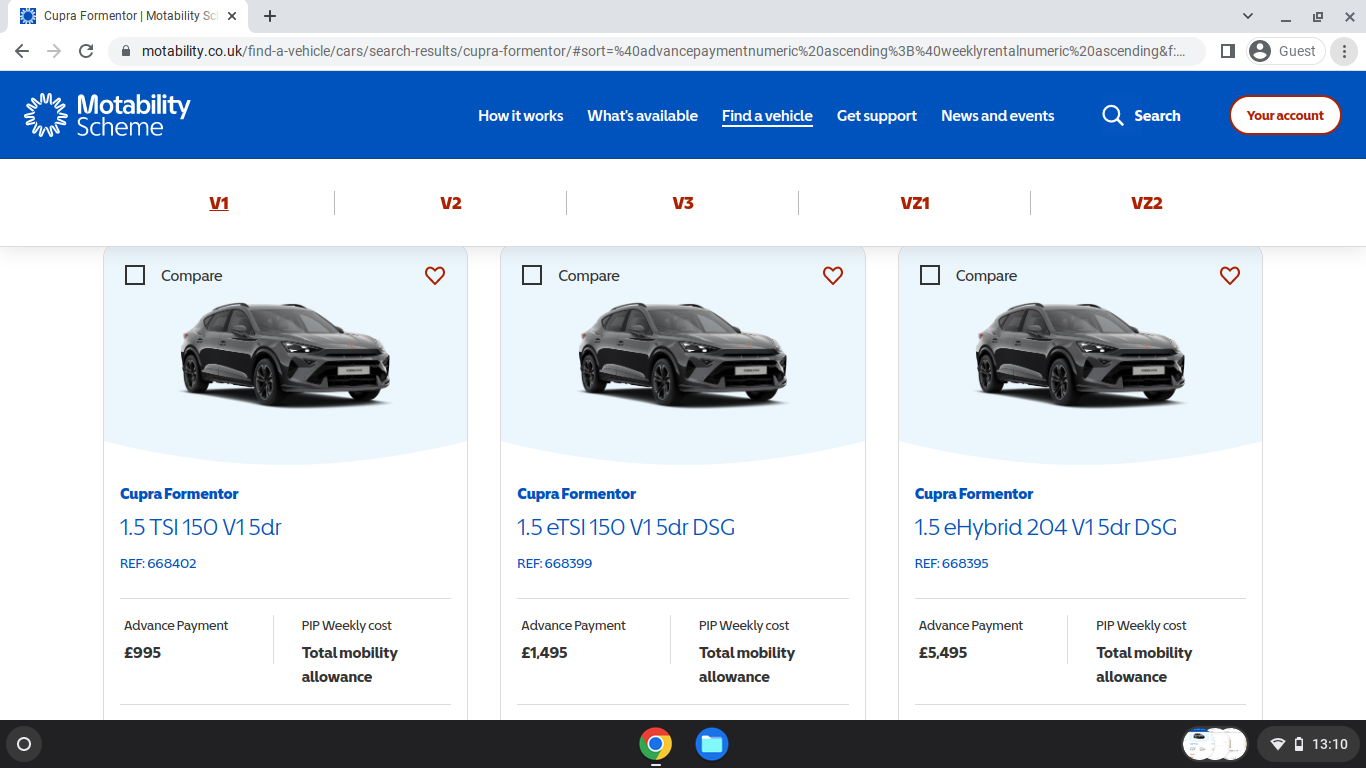Select the VZ1 trim tab
Screen dimensions: 1366x768
(915, 203)
